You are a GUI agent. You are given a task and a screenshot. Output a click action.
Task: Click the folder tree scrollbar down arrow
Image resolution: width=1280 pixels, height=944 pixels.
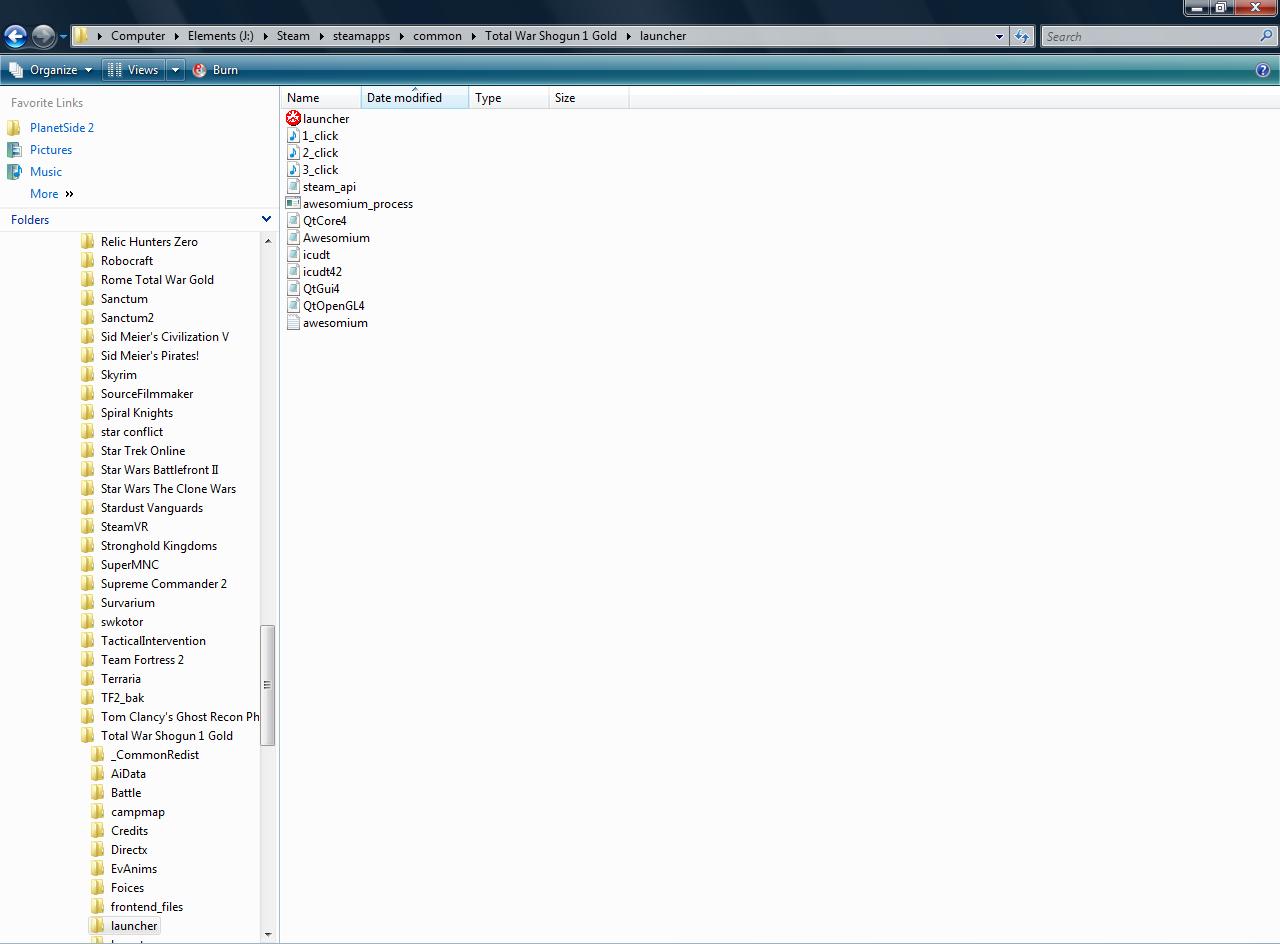(x=267, y=934)
